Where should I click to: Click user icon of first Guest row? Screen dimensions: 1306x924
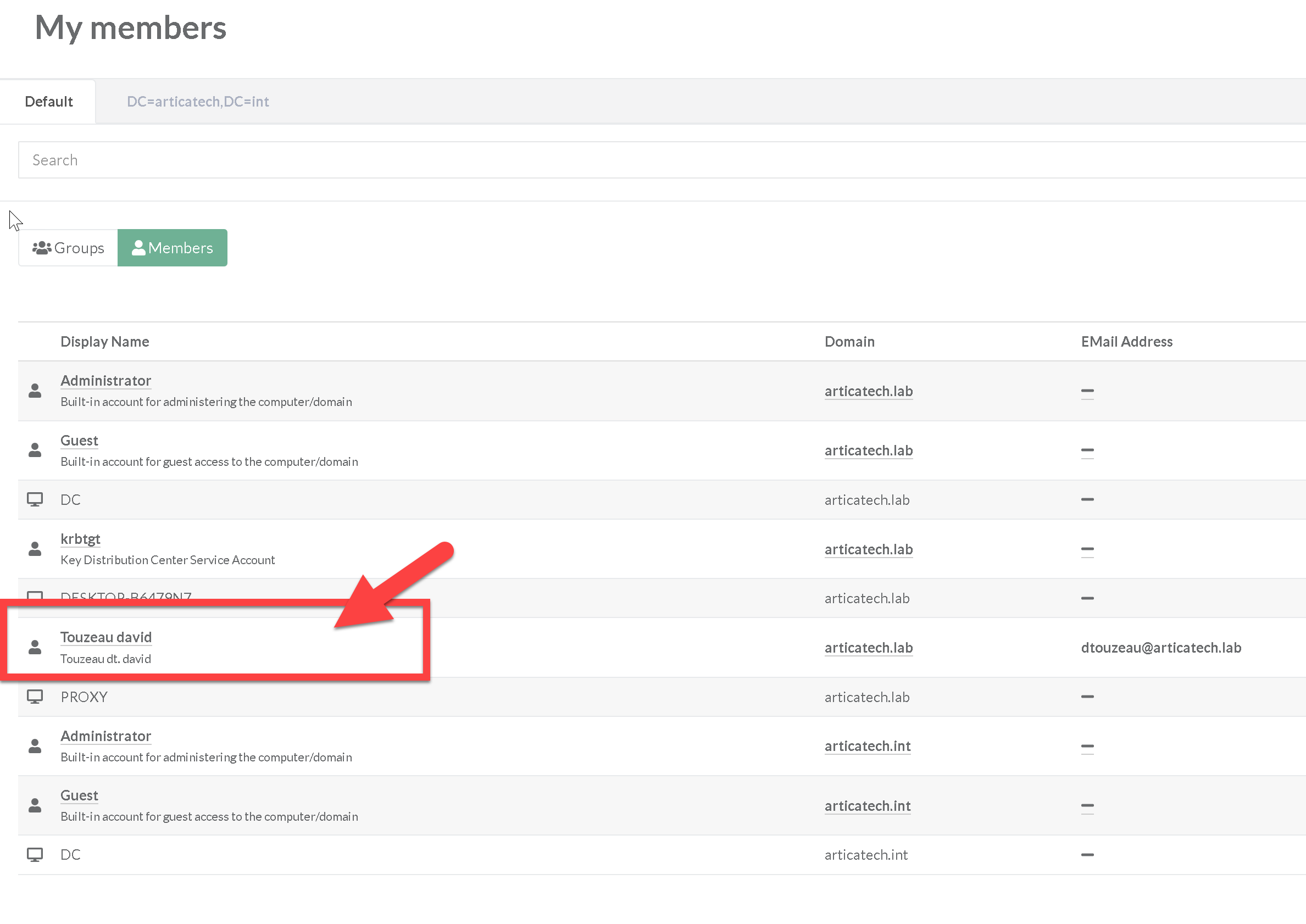point(35,450)
